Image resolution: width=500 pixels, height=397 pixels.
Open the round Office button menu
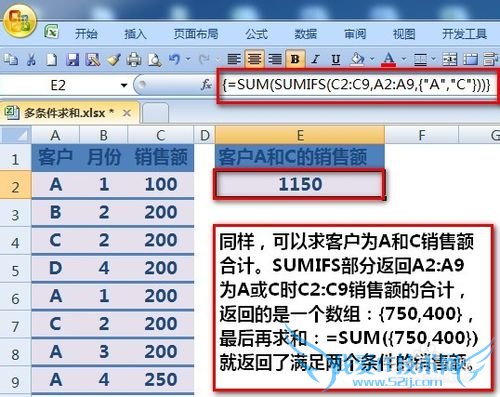[20, 22]
